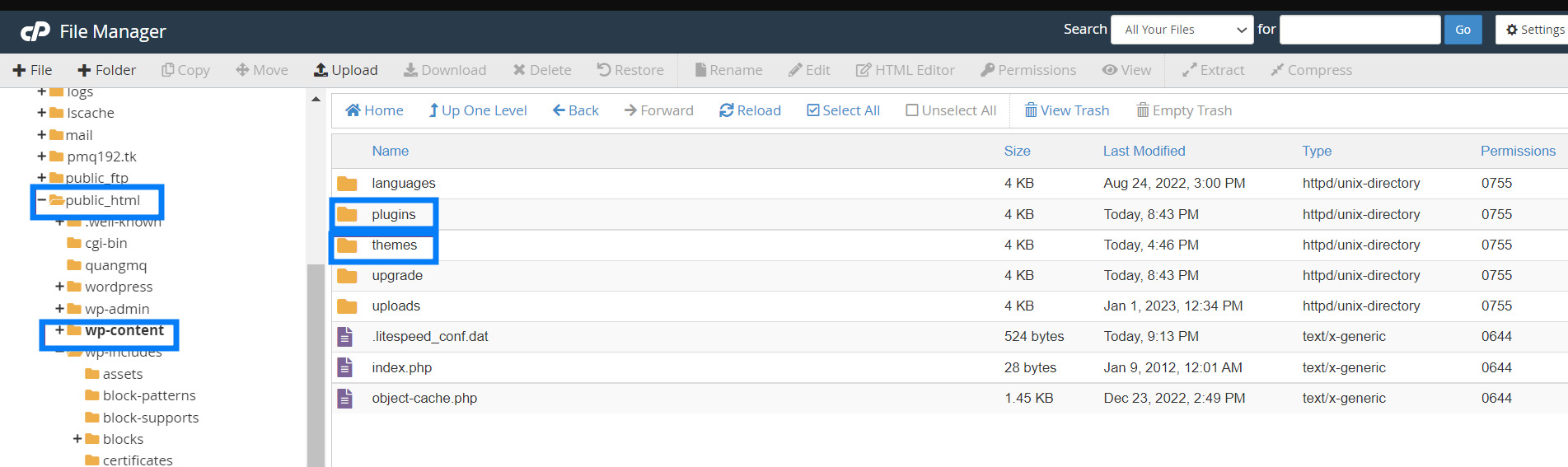
Task: Expand the wordpress tree folder
Action: [x=59, y=287]
